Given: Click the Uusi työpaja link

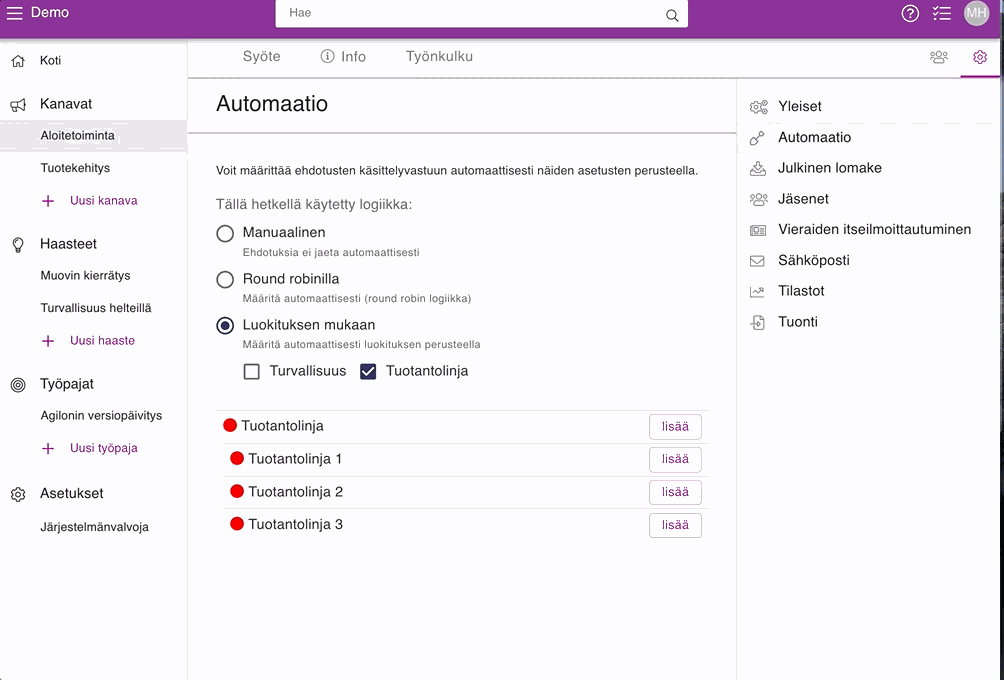Looking at the screenshot, I should point(104,448).
